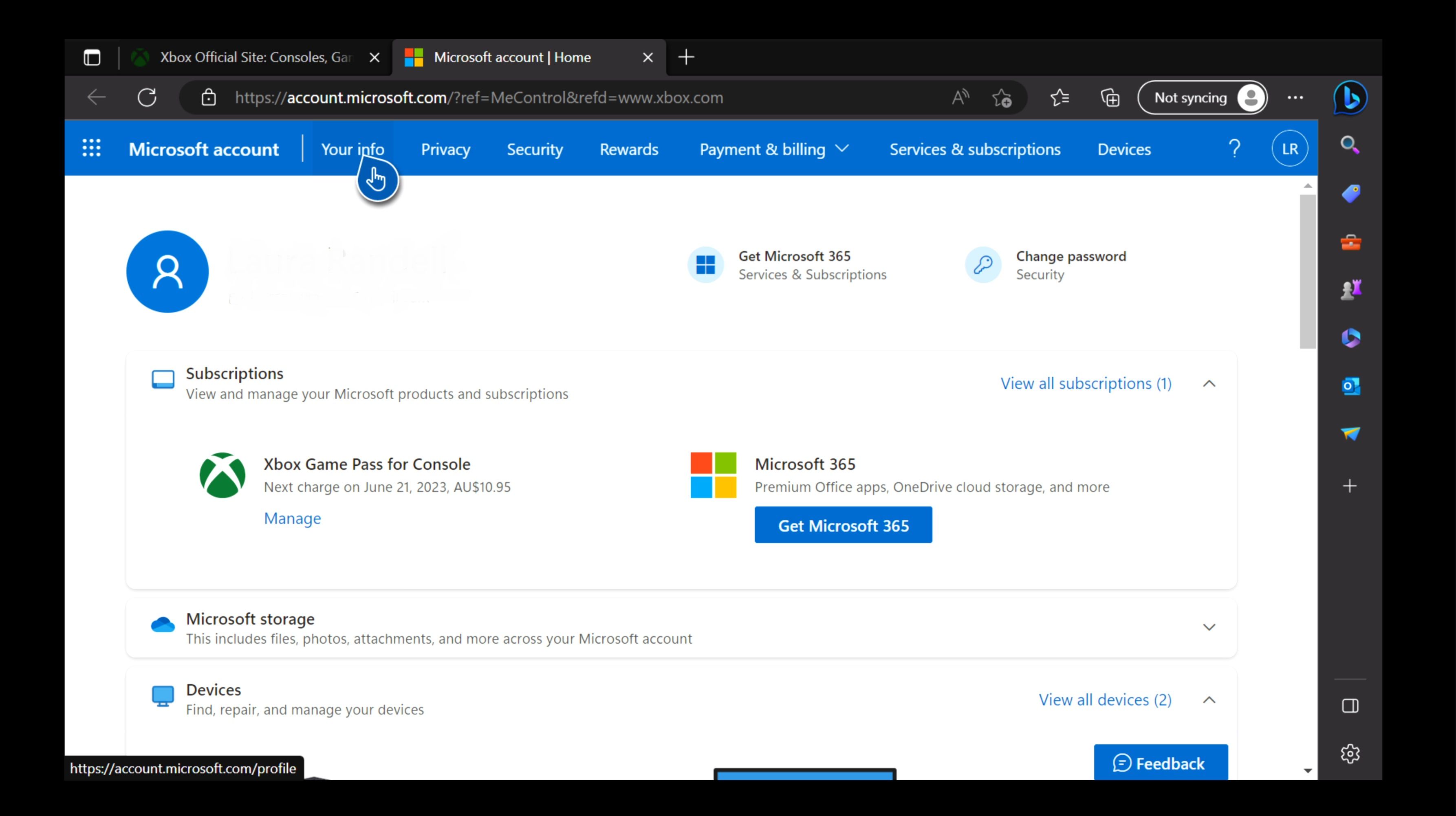Click the Get Microsoft 365 button
1456x816 pixels.
point(843,525)
